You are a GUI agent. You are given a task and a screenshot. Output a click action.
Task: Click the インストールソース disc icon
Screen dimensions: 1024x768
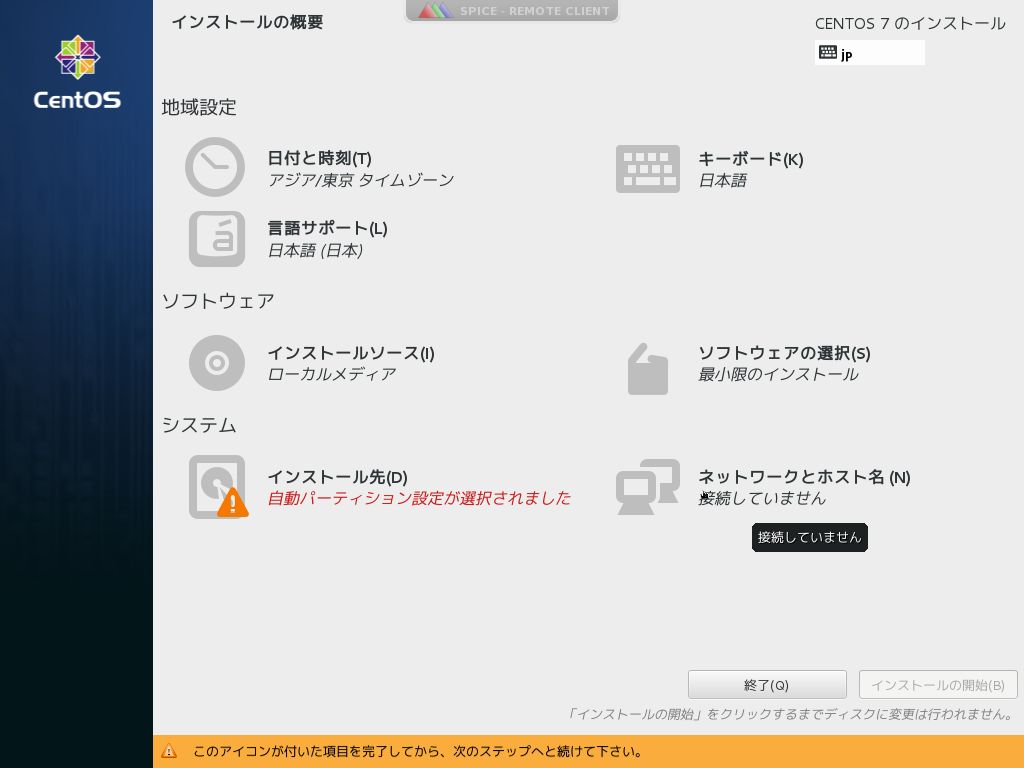[x=216, y=363]
